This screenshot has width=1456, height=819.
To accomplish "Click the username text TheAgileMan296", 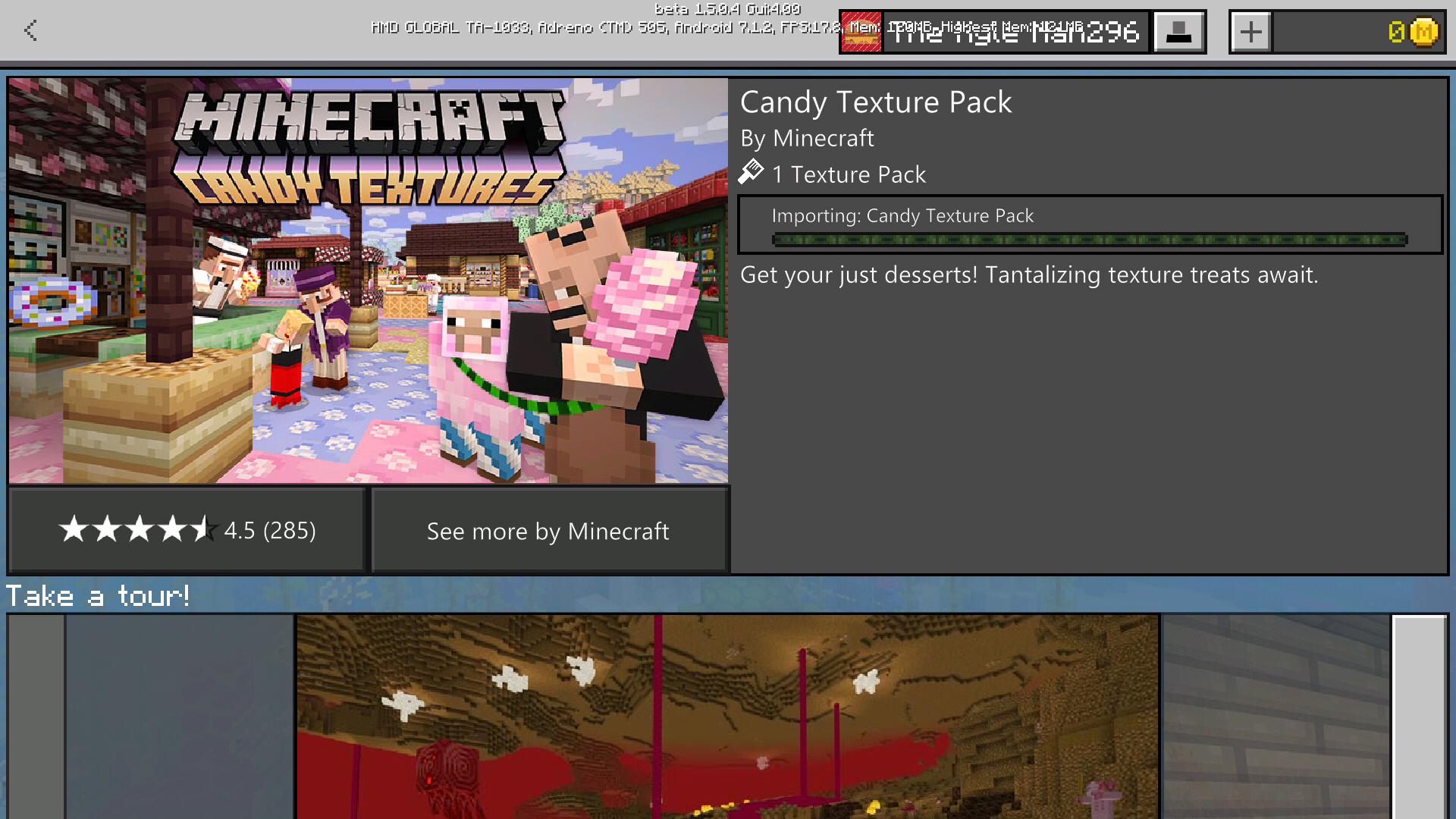I will 1015,32.
